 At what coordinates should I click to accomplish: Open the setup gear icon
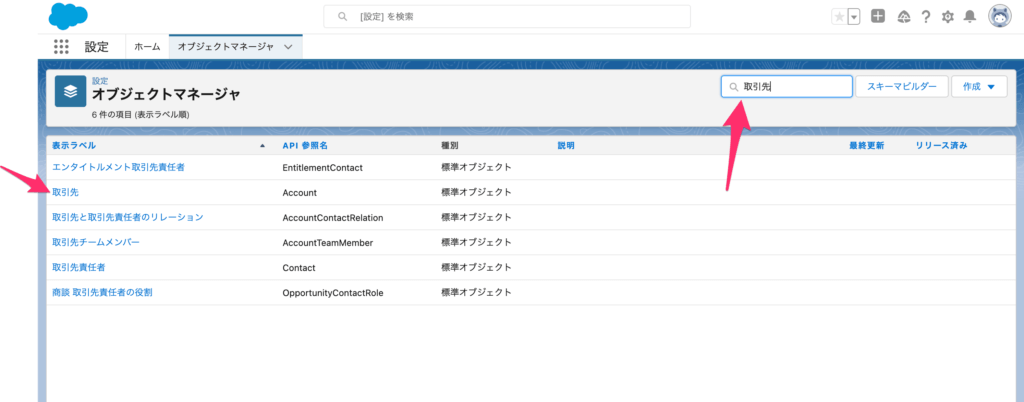948,16
